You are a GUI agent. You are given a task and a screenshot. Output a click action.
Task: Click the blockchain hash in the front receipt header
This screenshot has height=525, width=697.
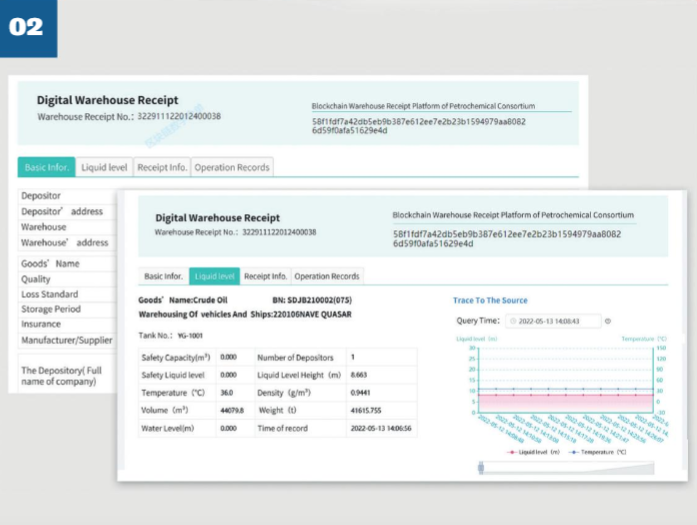point(507,238)
